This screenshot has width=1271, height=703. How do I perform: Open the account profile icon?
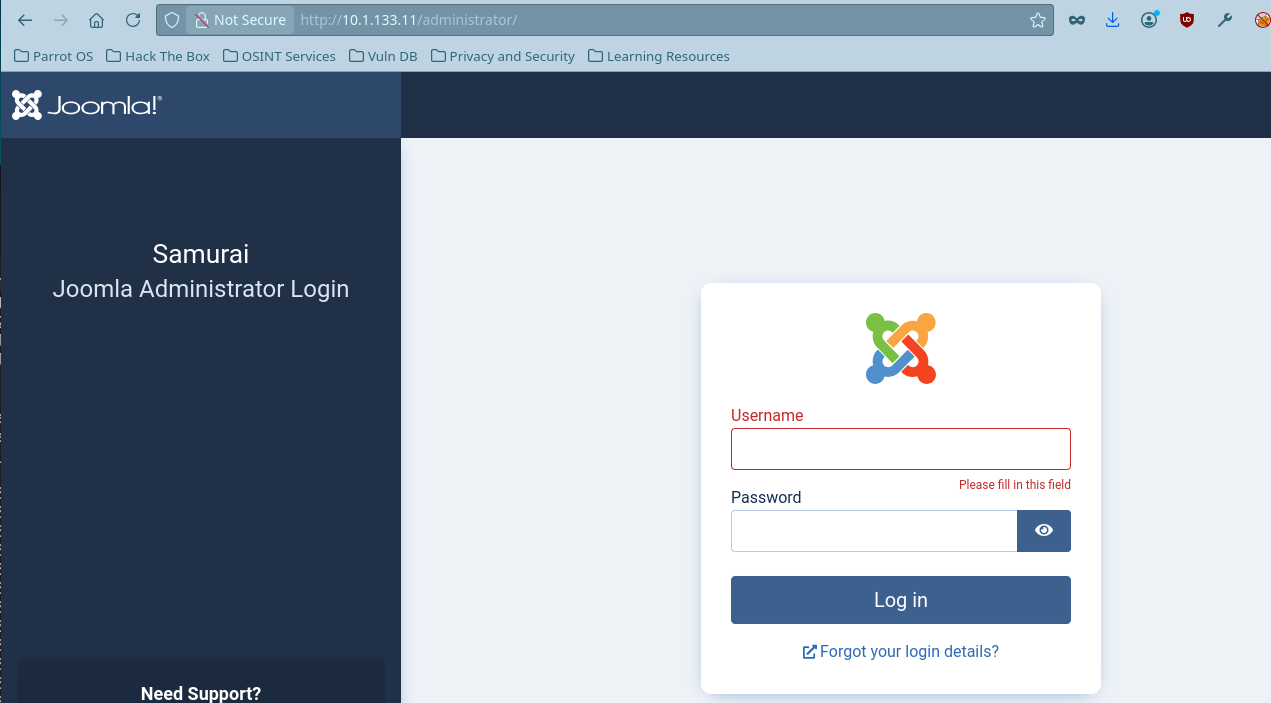1150,20
